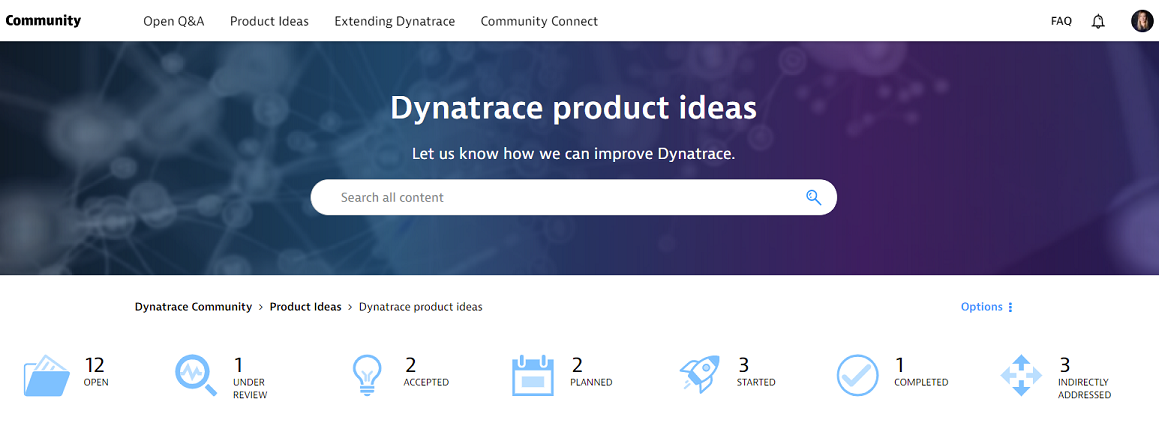
Task: Follow Dynatrace Community breadcrumb link
Action: click(193, 307)
